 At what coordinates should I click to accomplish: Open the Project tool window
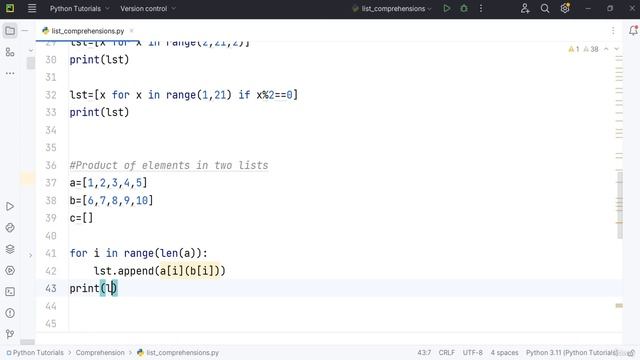click(x=10, y=31)
